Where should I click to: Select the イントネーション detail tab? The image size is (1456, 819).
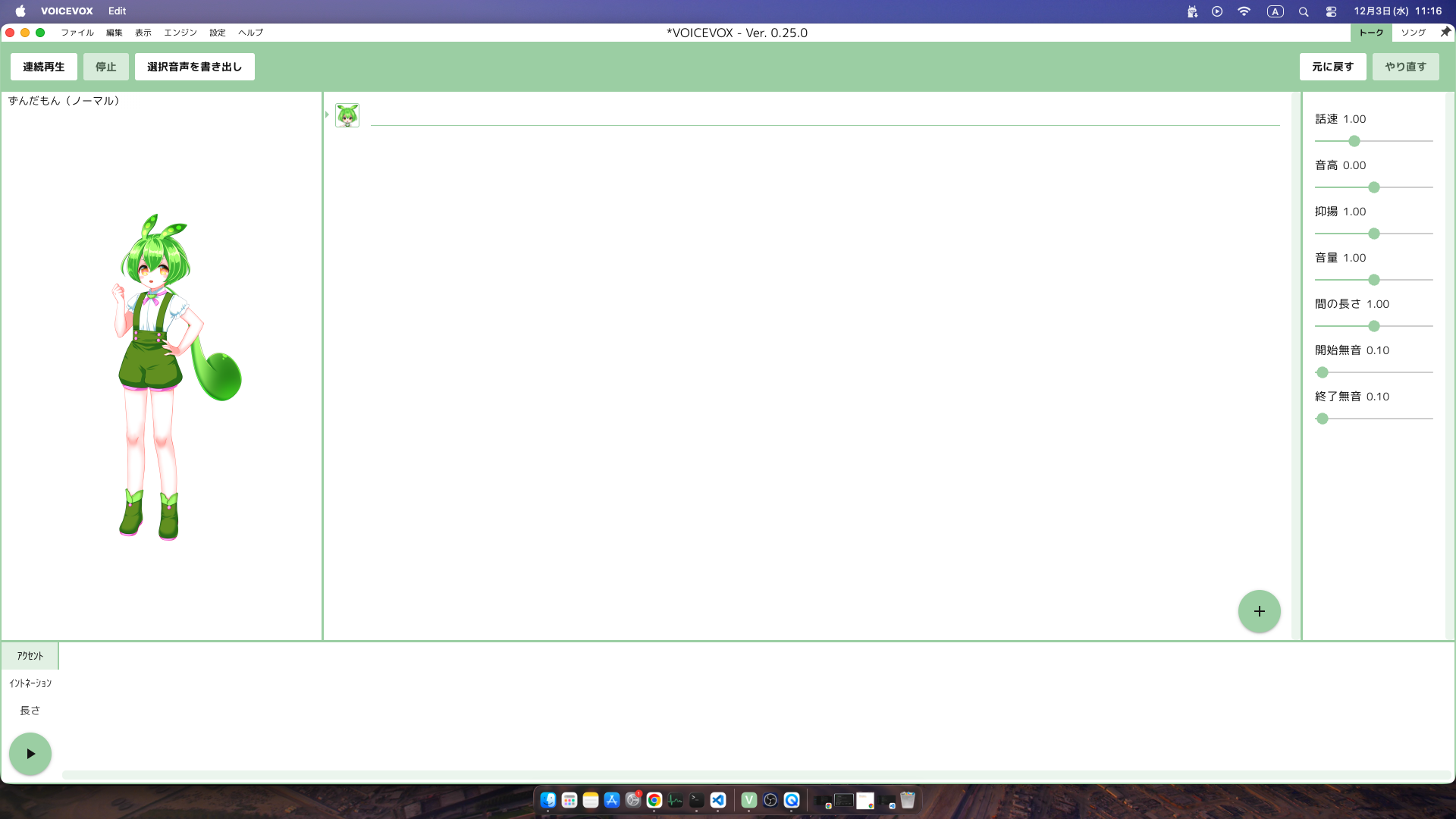click(x=30, y=683)
